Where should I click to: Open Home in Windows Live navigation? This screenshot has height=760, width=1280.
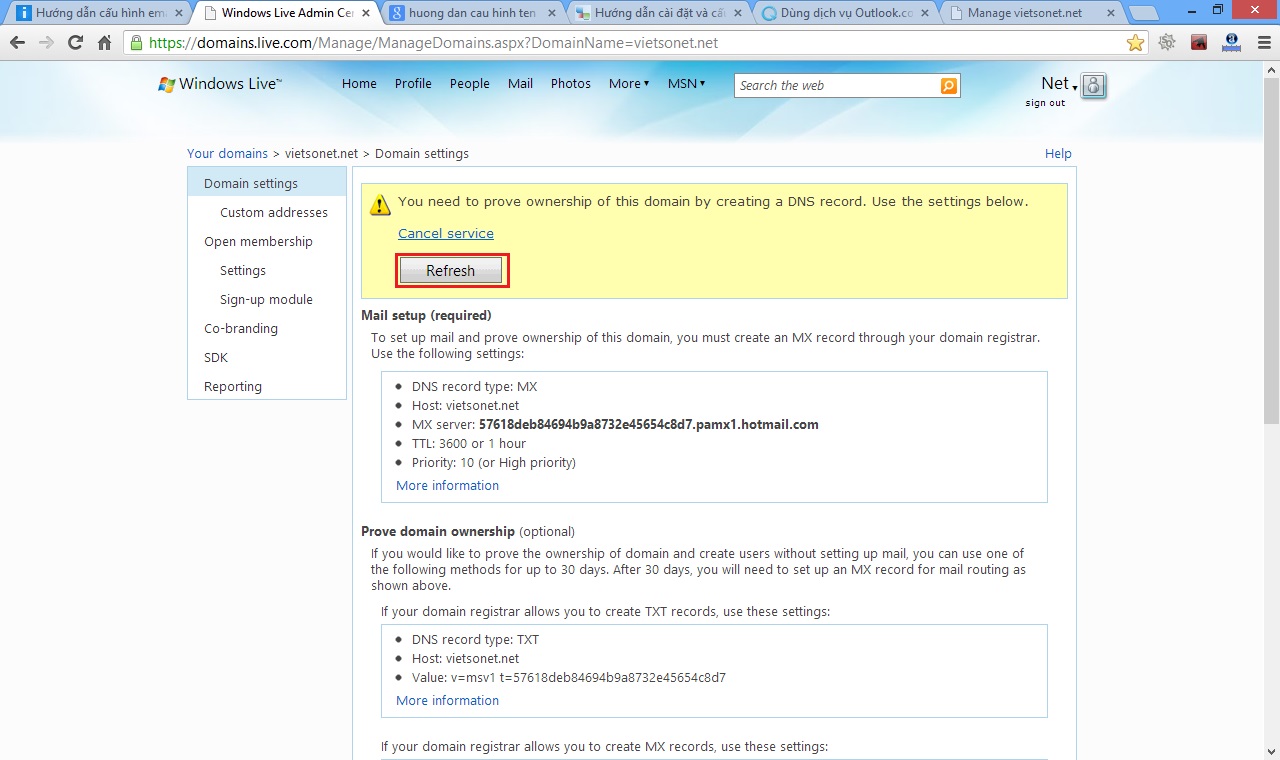(359, 84)
